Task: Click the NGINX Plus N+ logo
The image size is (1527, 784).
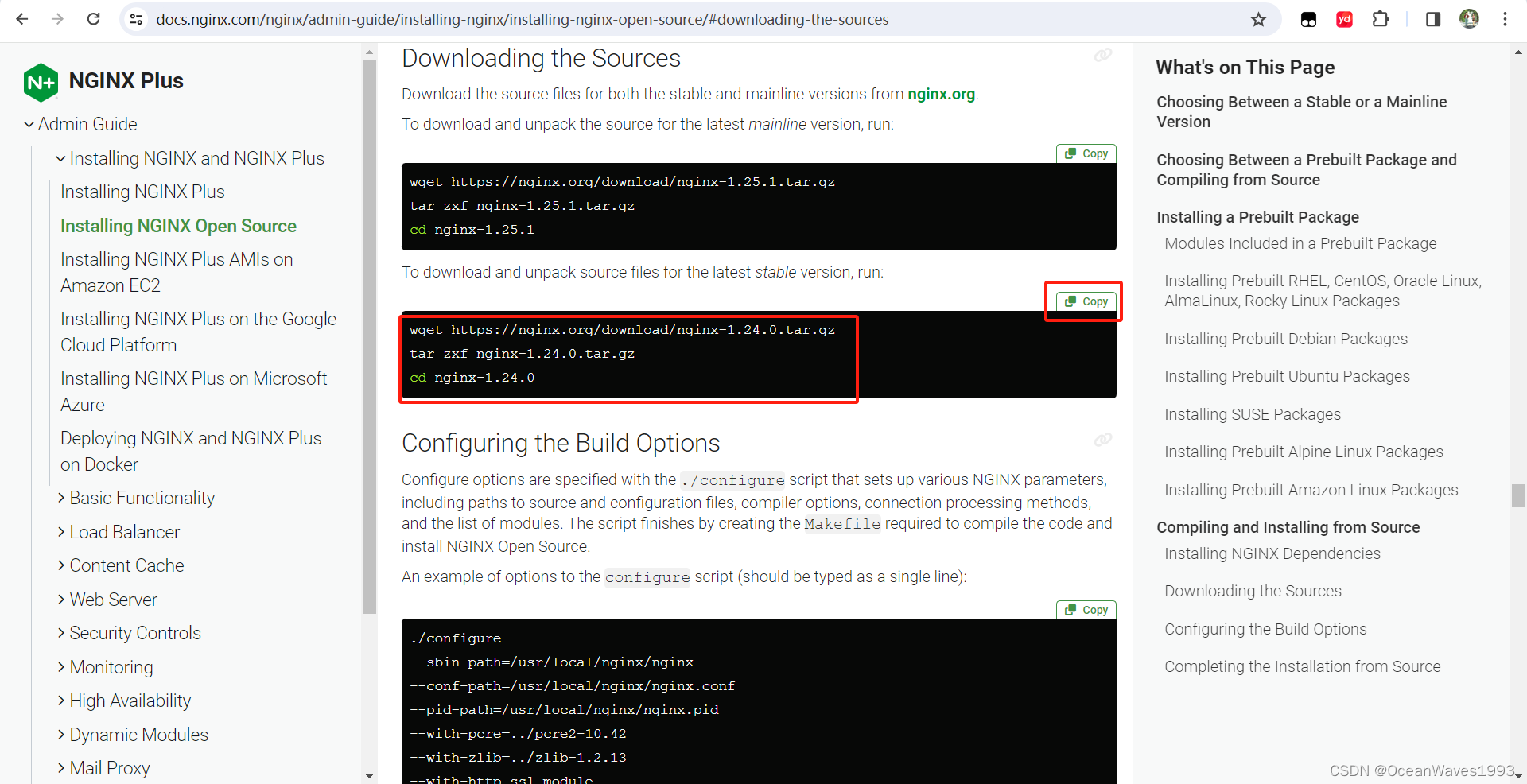Action: [41, 82]
